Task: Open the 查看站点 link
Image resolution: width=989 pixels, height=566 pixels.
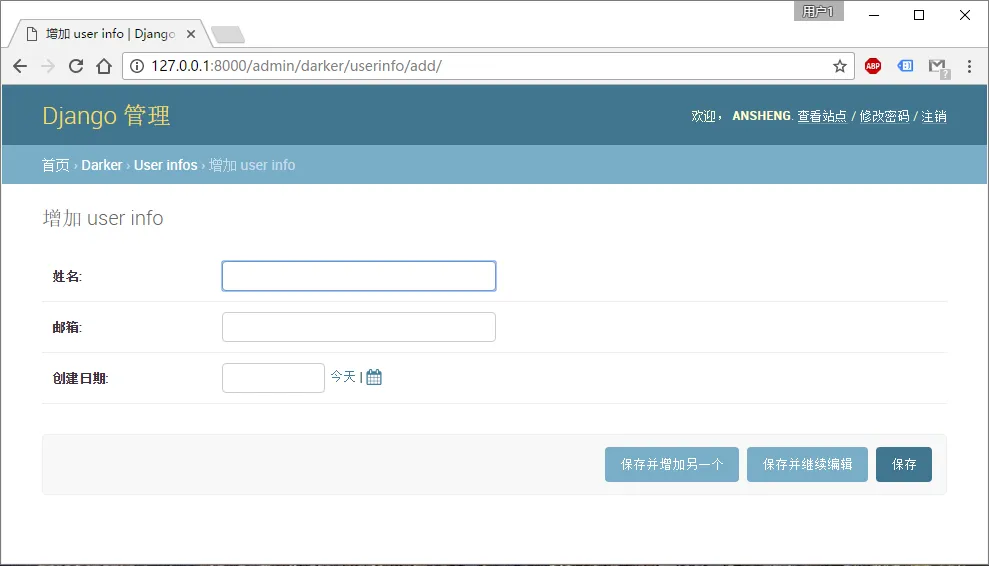Action: [822, 116]
